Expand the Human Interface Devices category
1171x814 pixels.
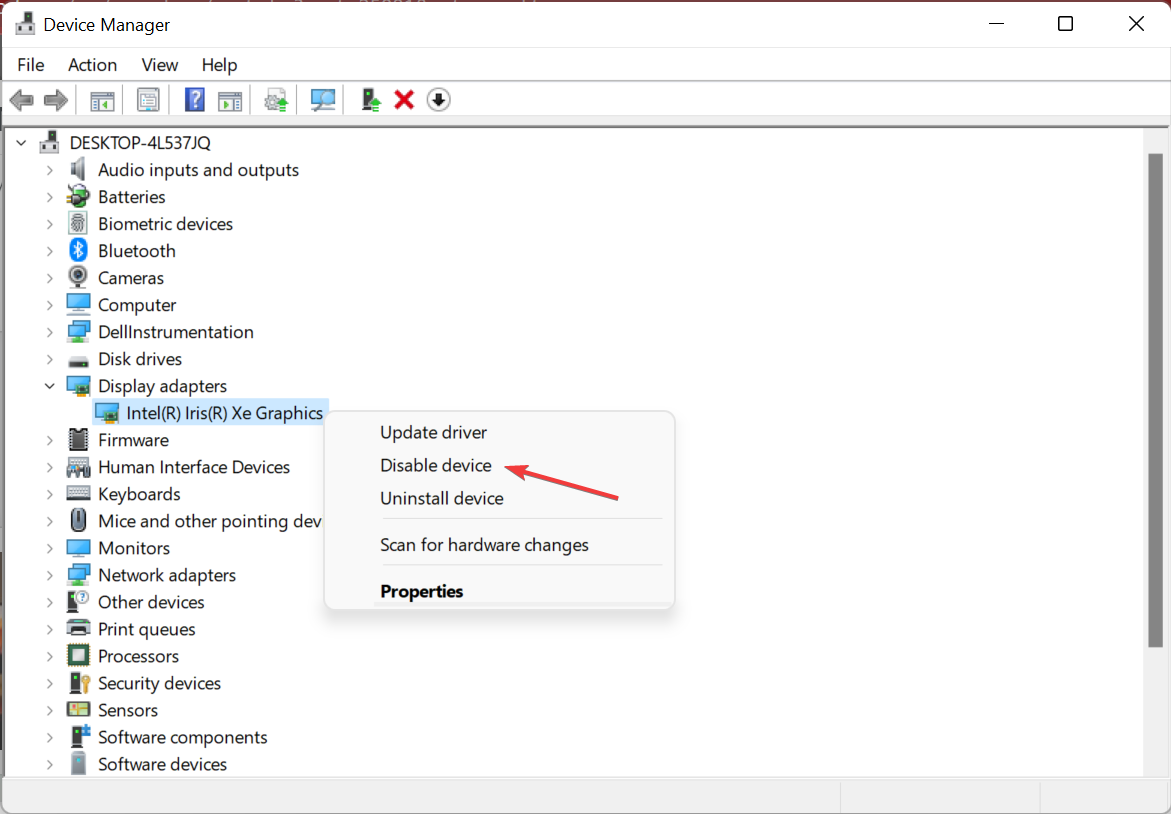50,467
